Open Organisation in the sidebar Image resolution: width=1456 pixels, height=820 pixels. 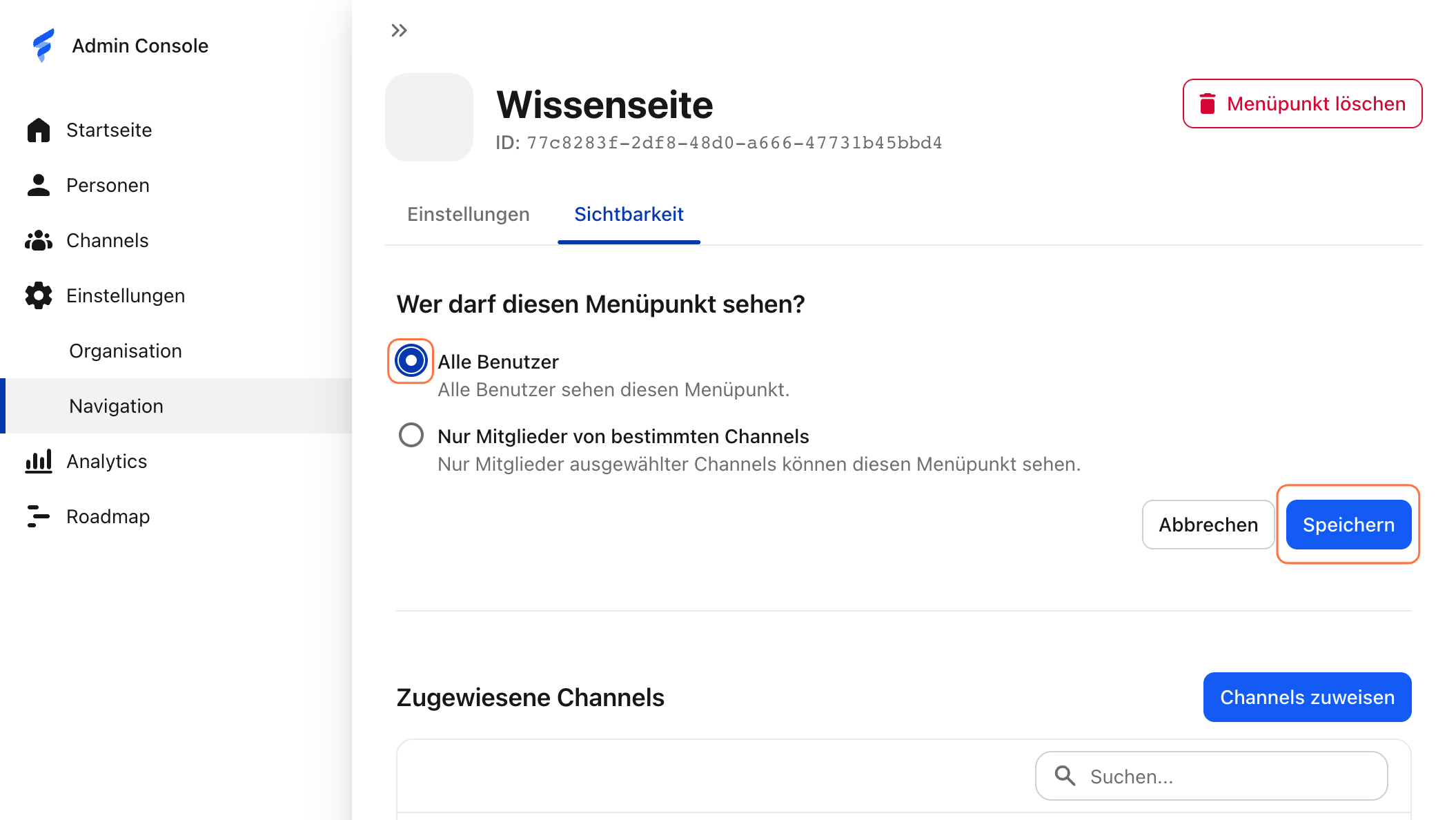126,351
